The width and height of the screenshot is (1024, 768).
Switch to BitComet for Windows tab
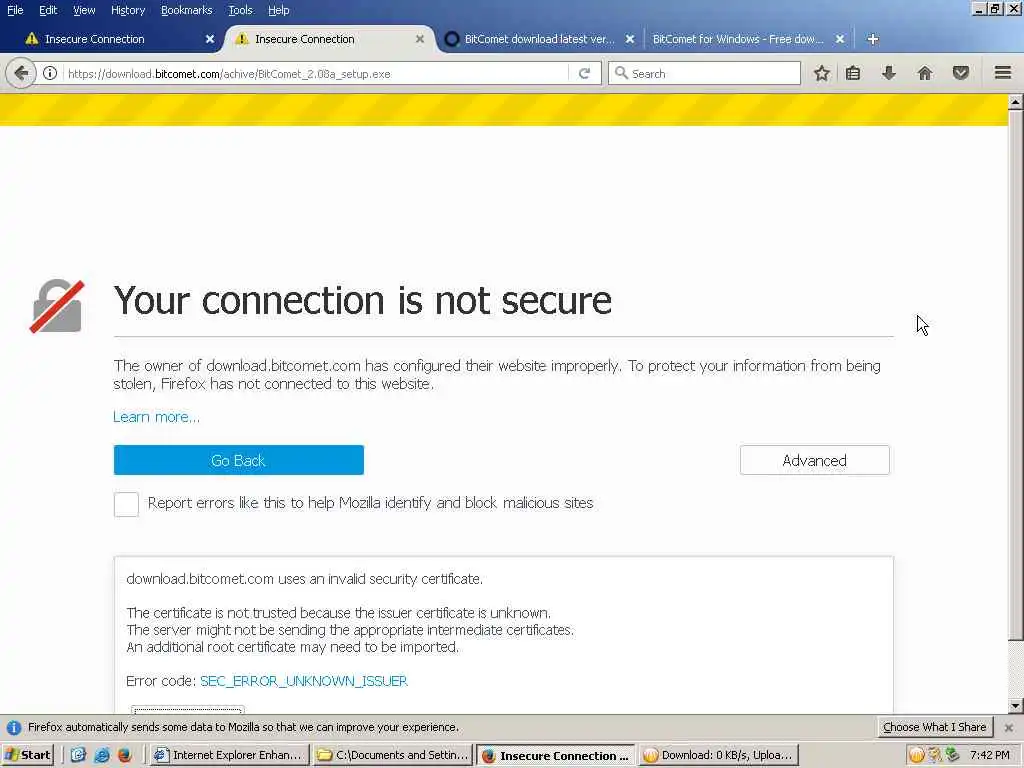click(x=748, y=39)
